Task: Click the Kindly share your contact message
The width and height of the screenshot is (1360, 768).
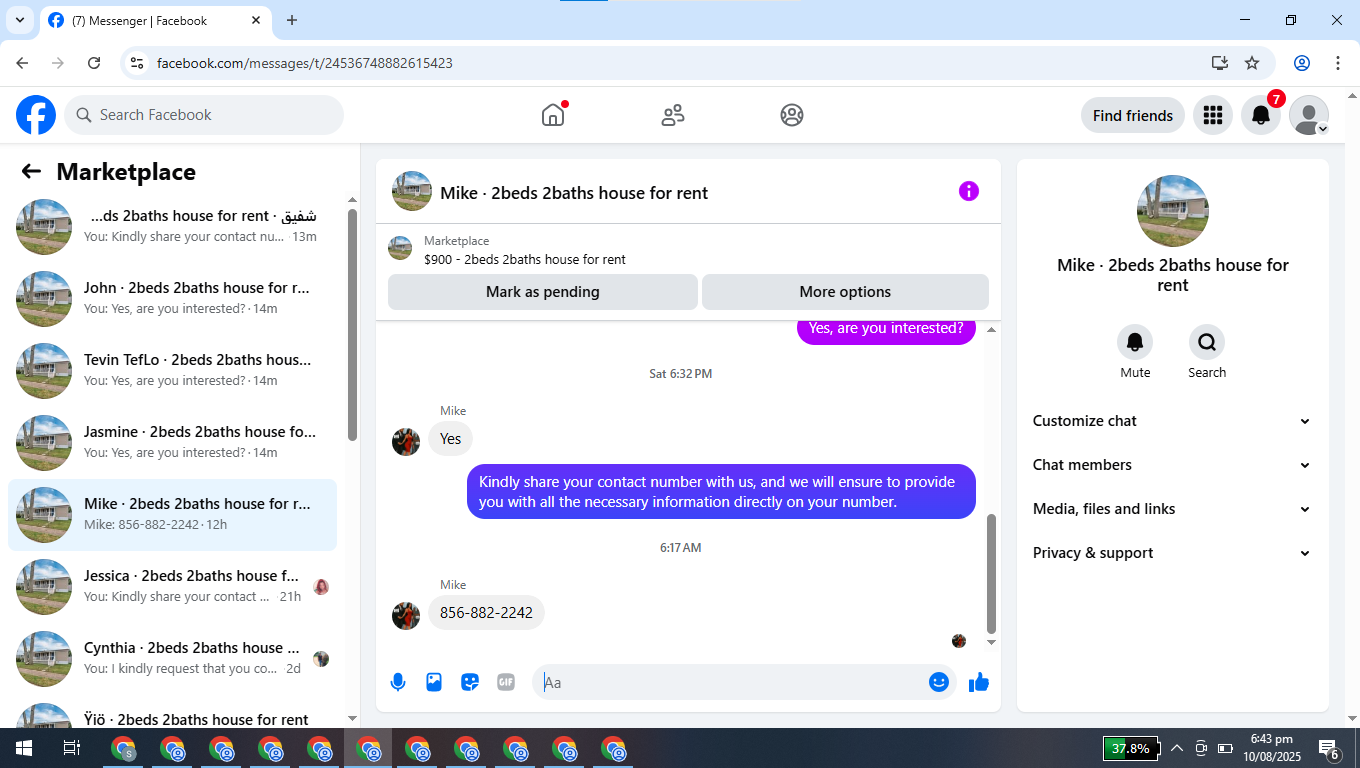Action: point(721,491)
